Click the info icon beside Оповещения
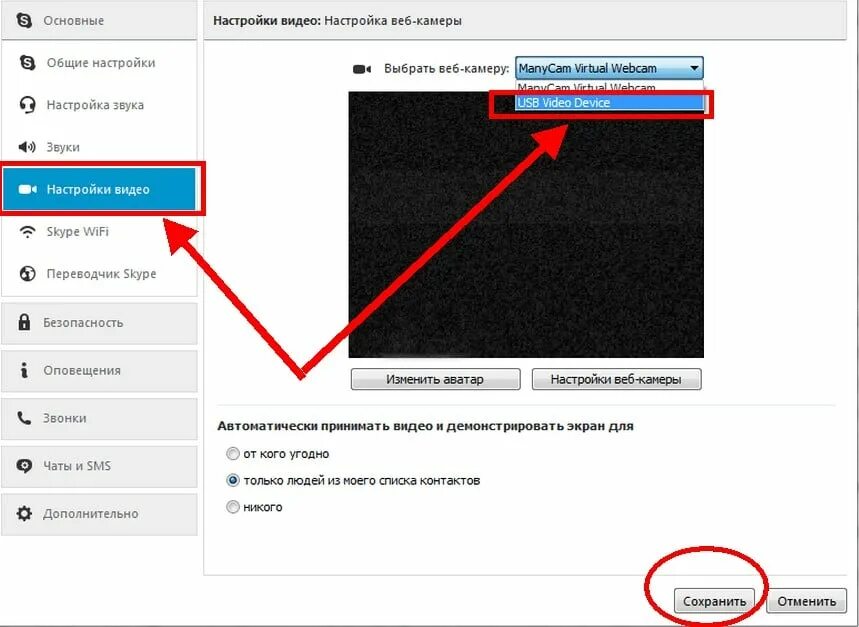The image size is (859, 627). (24, 370)
